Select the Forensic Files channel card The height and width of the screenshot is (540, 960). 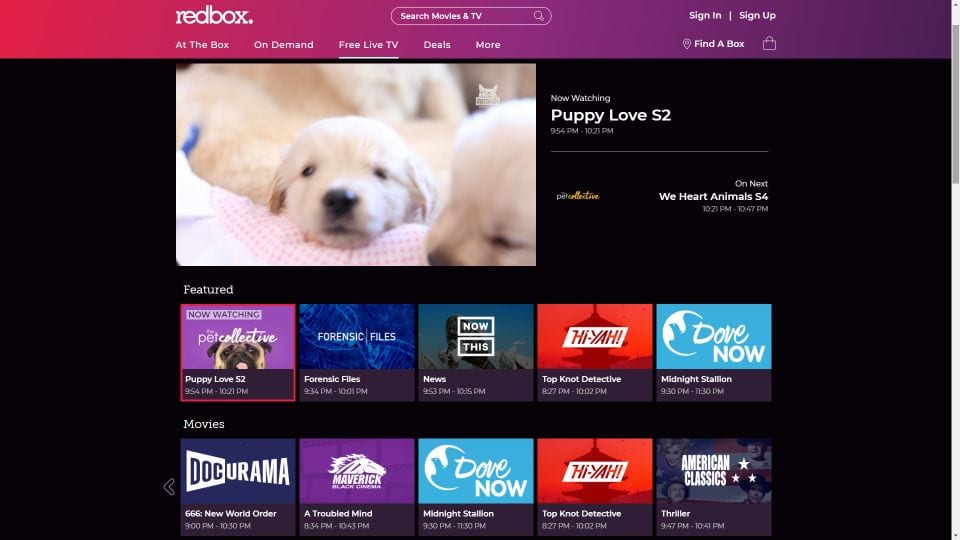pyautogui.click(x=357, y=353)
